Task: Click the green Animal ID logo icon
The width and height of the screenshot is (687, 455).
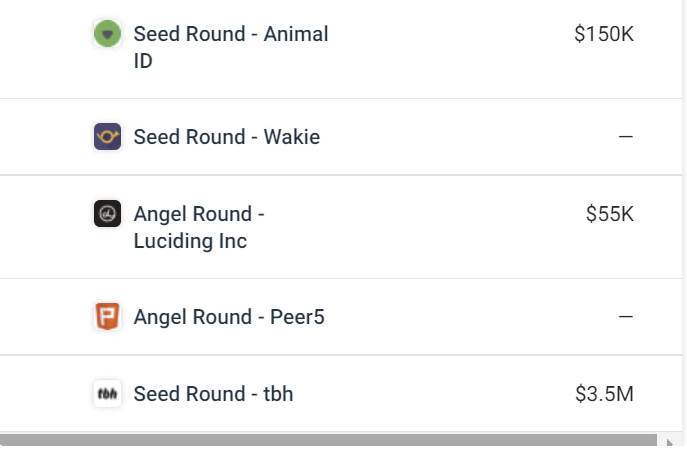Action: (x=107, y=33)
